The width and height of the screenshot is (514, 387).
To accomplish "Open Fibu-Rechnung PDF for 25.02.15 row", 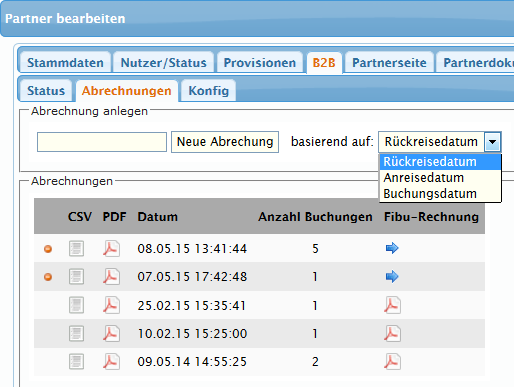I will (392, 305).
